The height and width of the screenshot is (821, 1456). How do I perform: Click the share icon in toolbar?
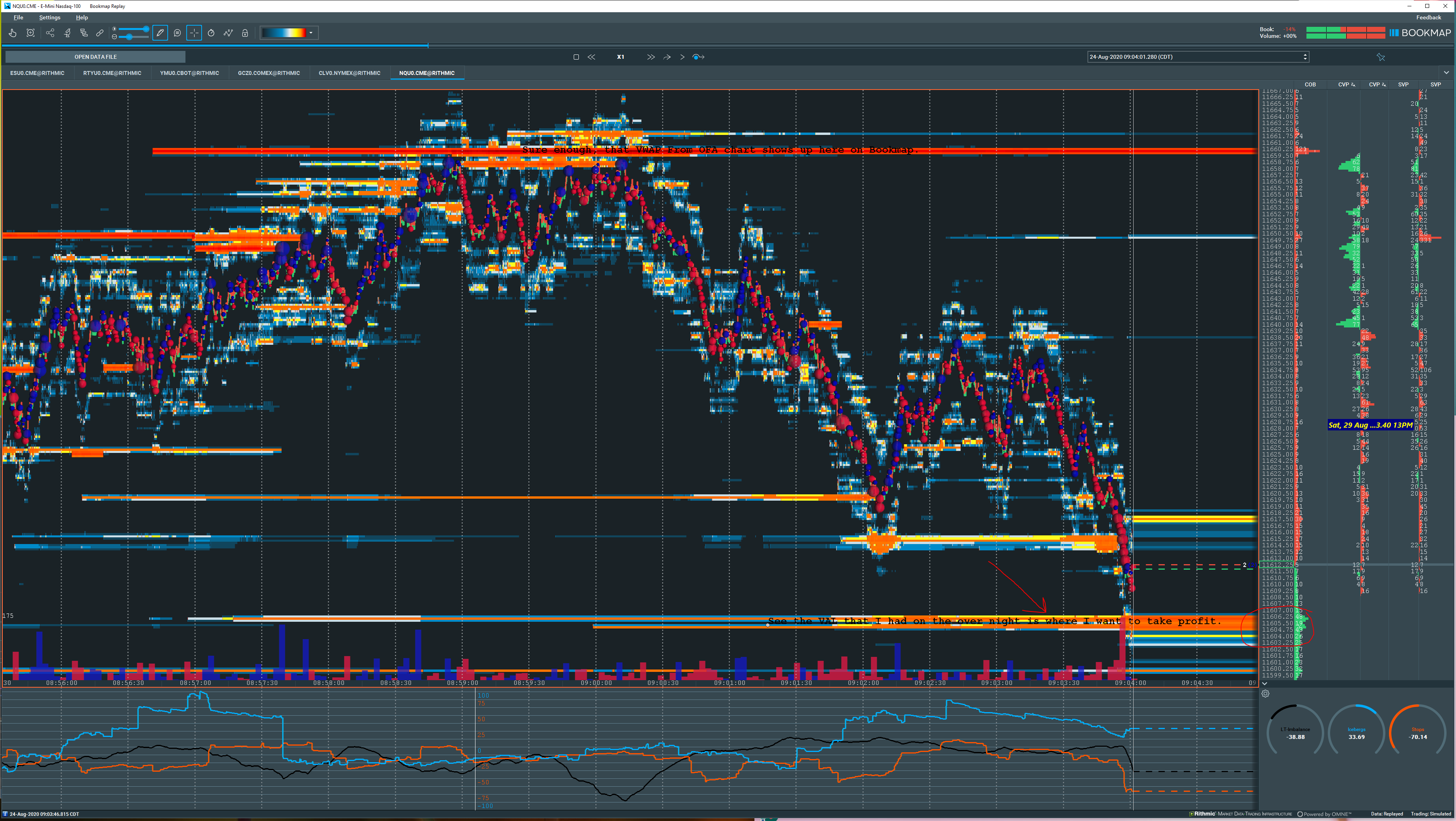(x=50, y=33)
